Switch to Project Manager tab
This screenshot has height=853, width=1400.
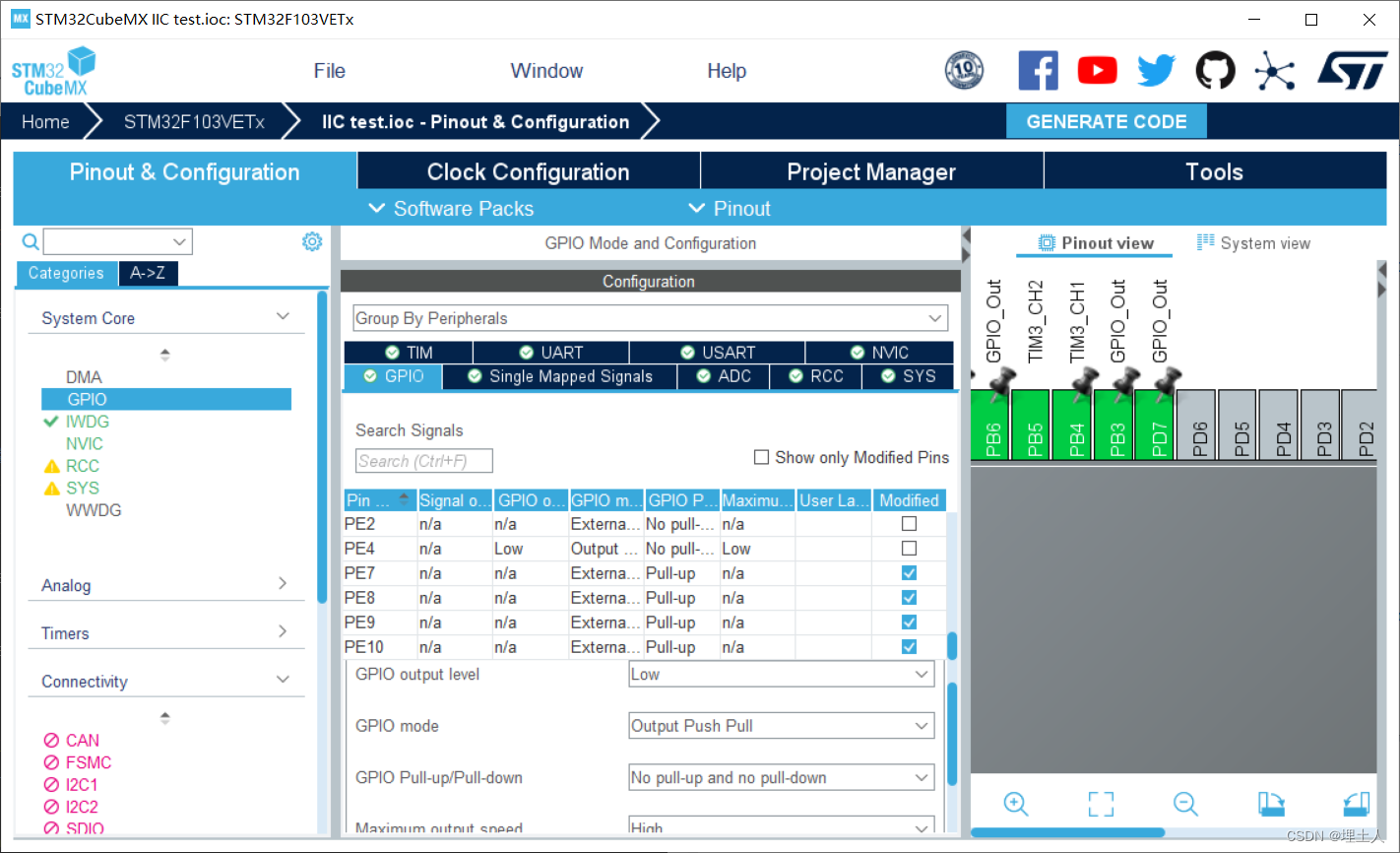click(871, 171)
